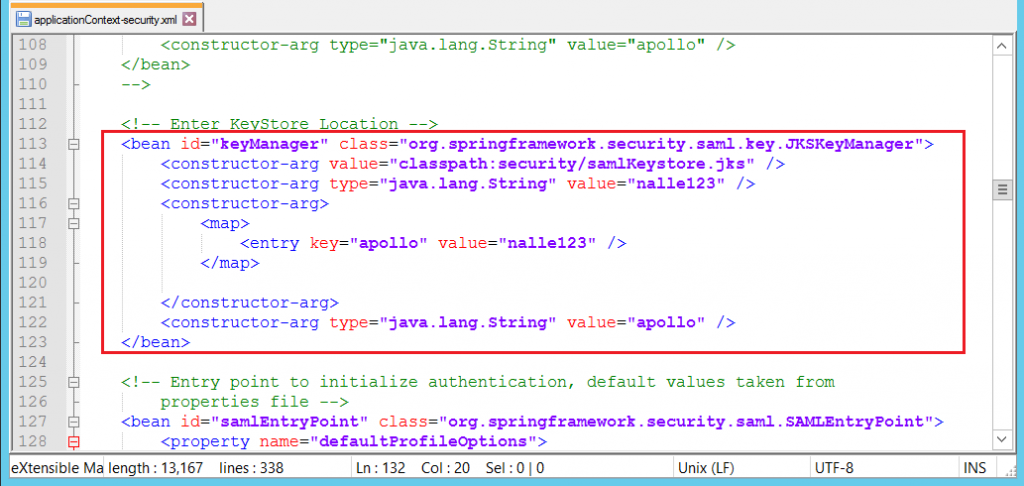The height and width of the screenshot is (486, 1024).
Task: Click the vertical scrollbar up arrow
Action: point(1000,46)
